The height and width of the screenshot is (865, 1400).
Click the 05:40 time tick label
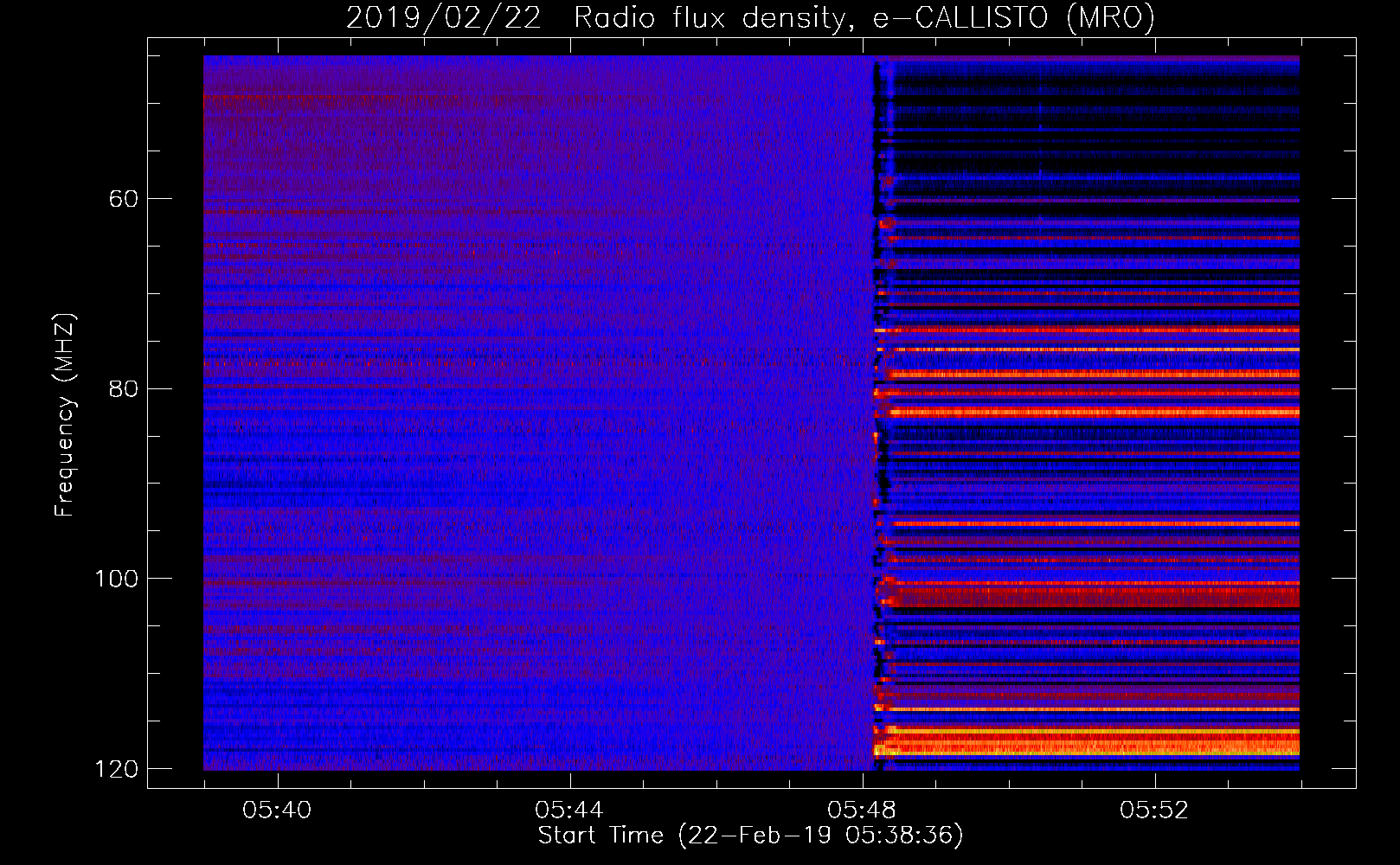point(277,811)
